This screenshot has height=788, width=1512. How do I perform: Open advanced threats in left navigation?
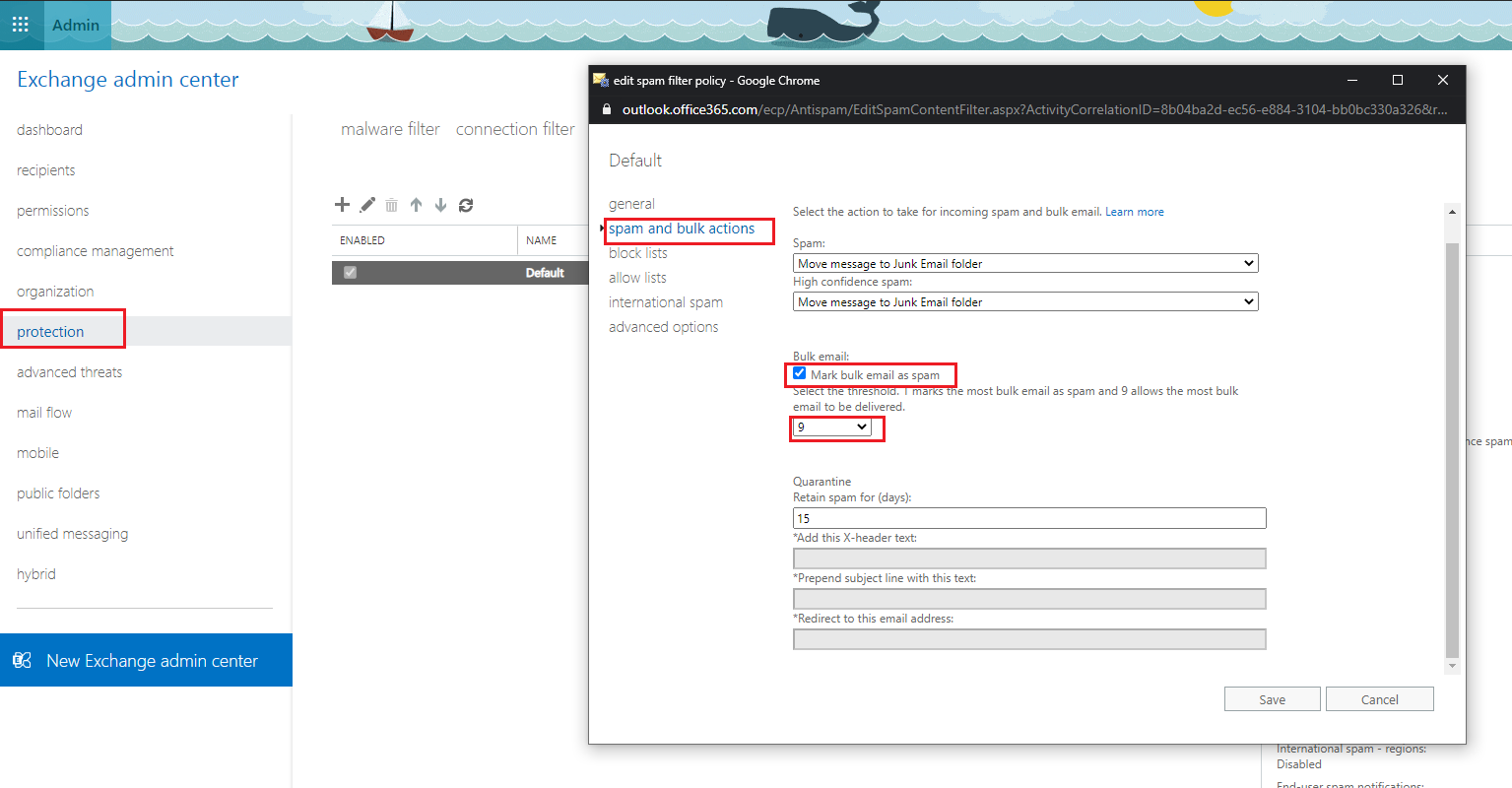click(x=70, y=372)
